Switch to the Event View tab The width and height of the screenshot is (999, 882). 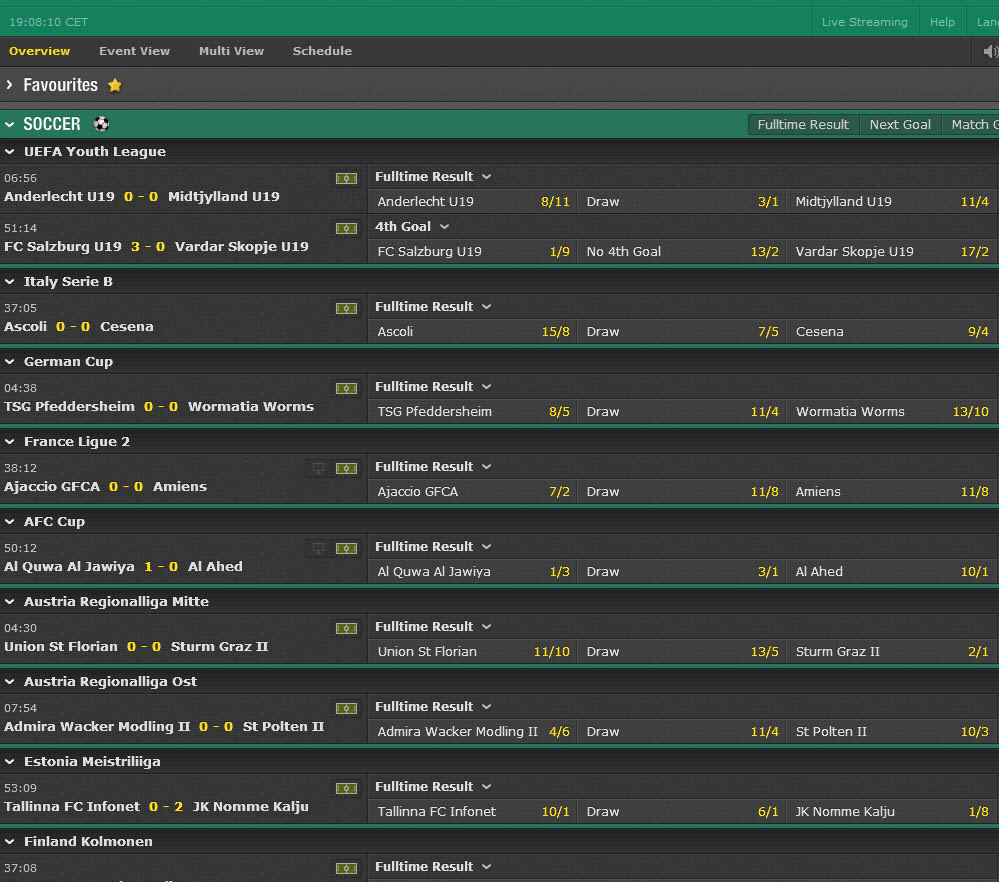point(134,51)
